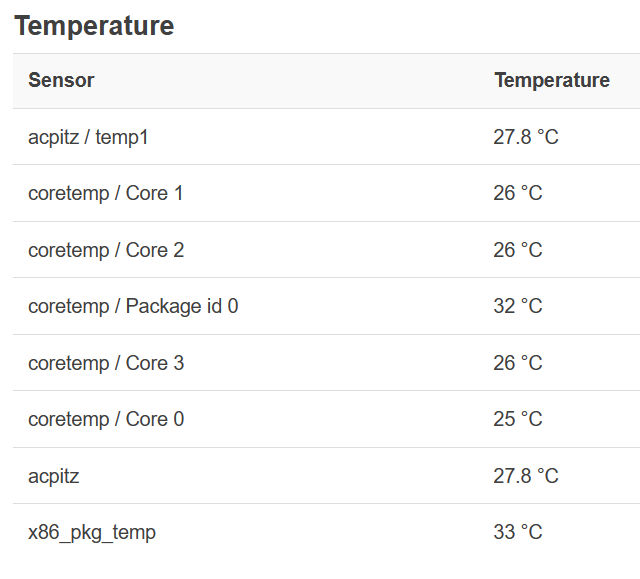Click the standalone acpitz sensor name
Viewport: 640px width, 579px height.
[53, 476]
